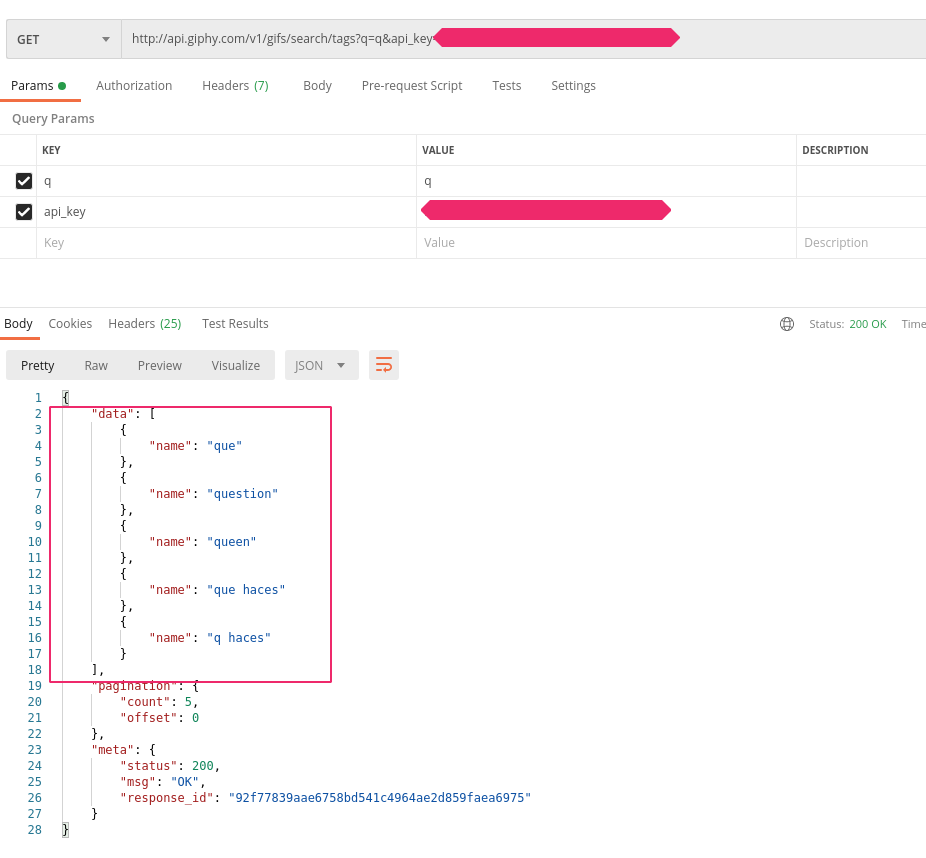Click the empty Value placeholder field

606,243
